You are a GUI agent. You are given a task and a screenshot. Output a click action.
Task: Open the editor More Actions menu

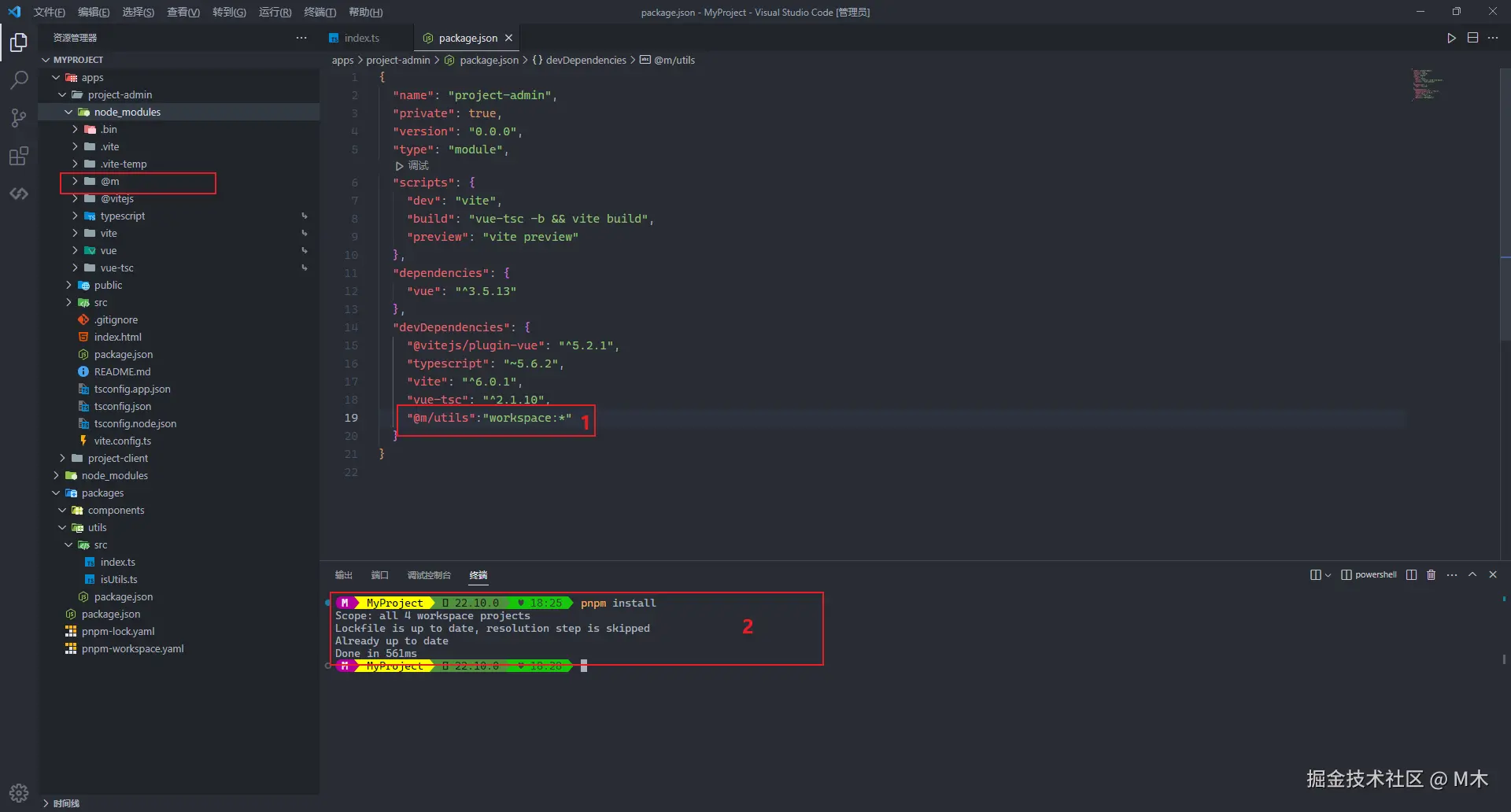tap(1493, 38)
